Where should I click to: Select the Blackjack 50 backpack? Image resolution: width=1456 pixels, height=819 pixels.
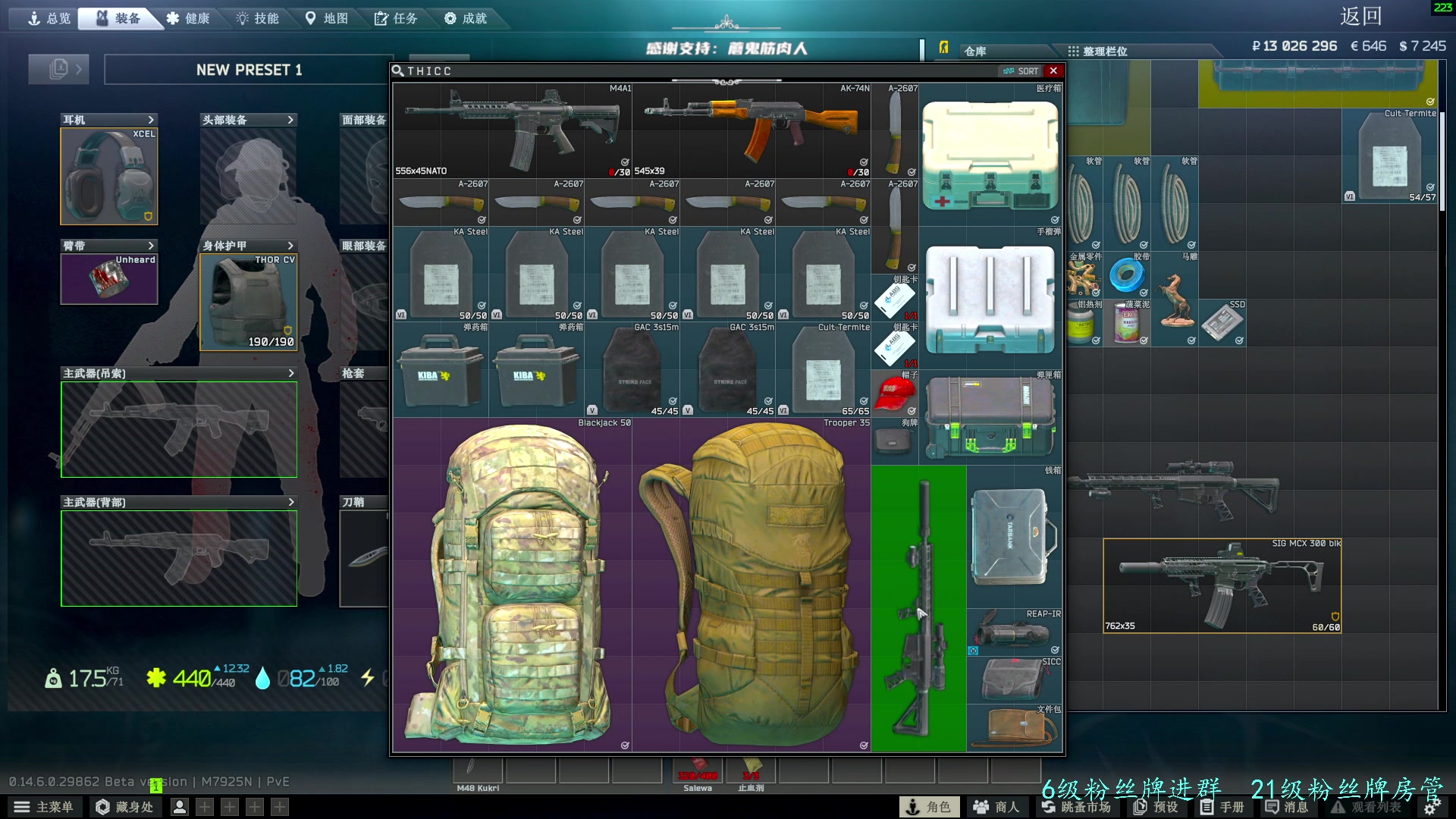click(x=512, y=584)
